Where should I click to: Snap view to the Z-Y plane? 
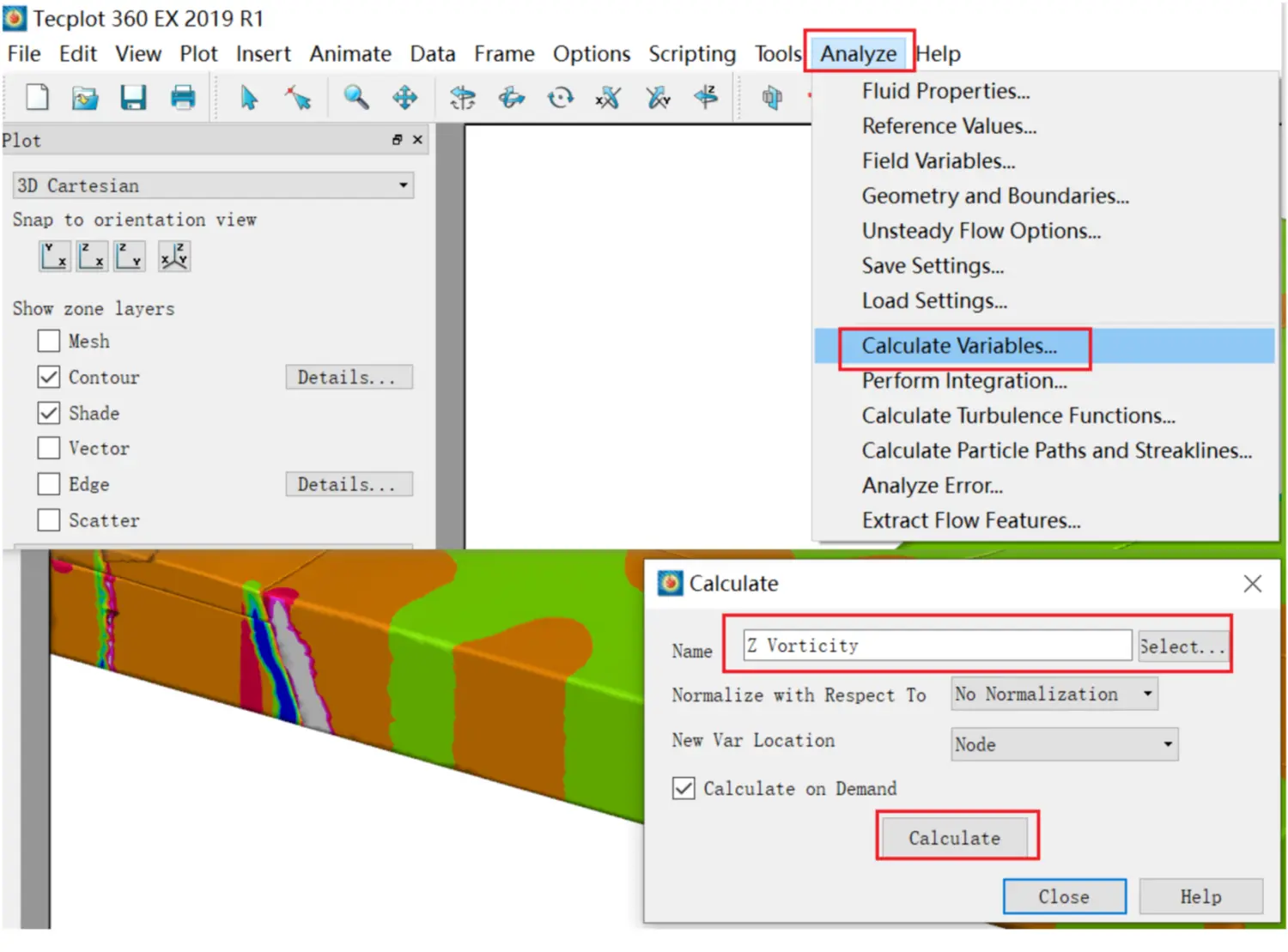130,256
